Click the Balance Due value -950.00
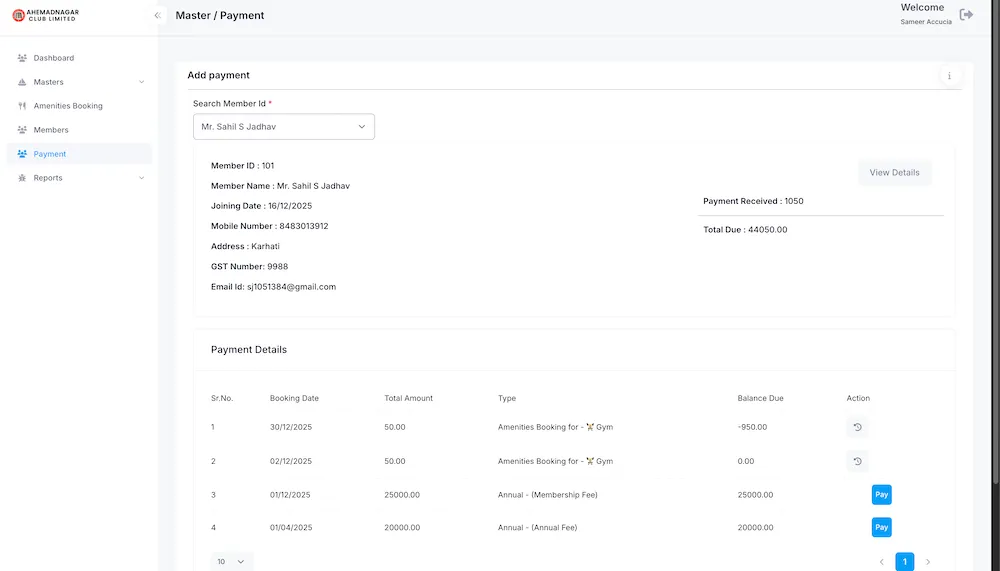The height and width of the screenshot is (571, 1000). click(752, 427)
